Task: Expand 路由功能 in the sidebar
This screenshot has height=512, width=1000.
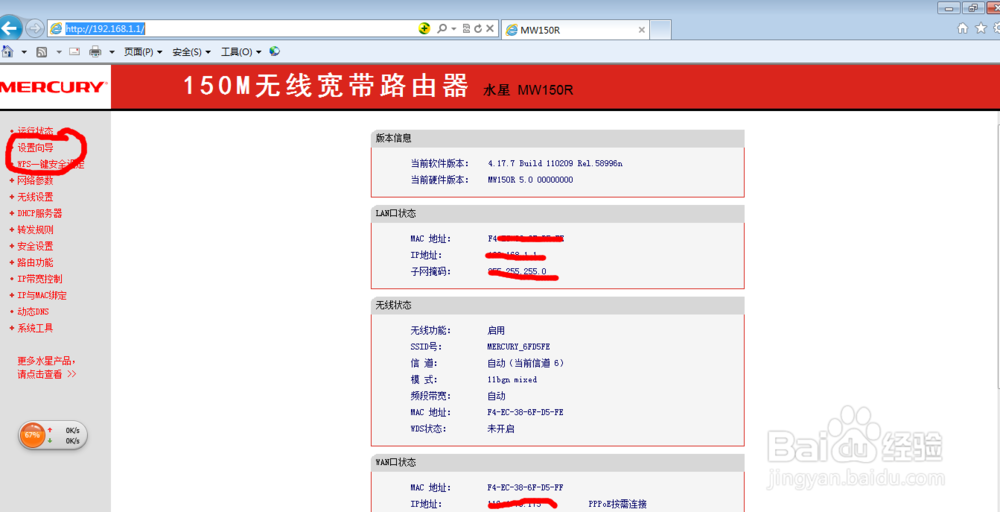Action: (35, 263)
